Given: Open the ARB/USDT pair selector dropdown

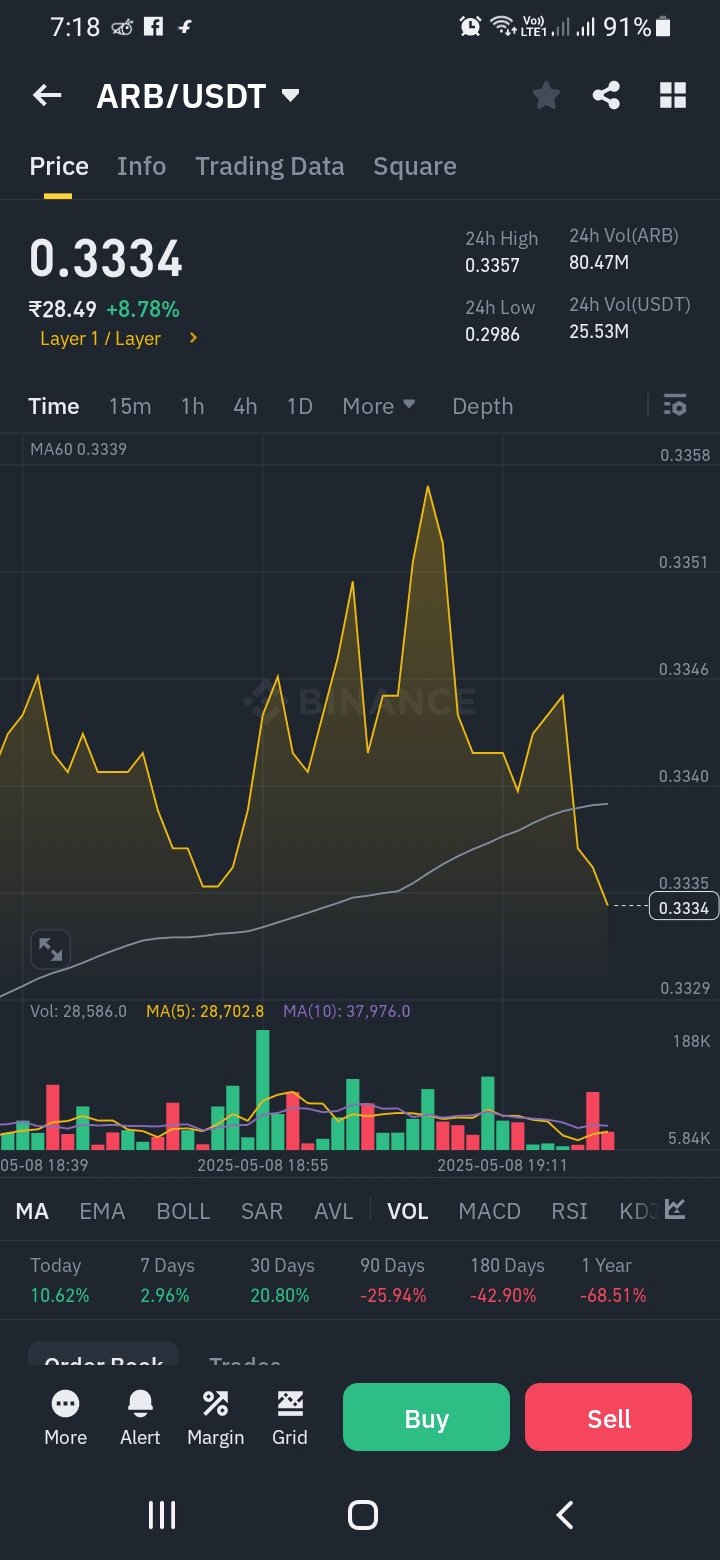Looking at the screenshot, I should pyautogui.click(x=291, y=96).
